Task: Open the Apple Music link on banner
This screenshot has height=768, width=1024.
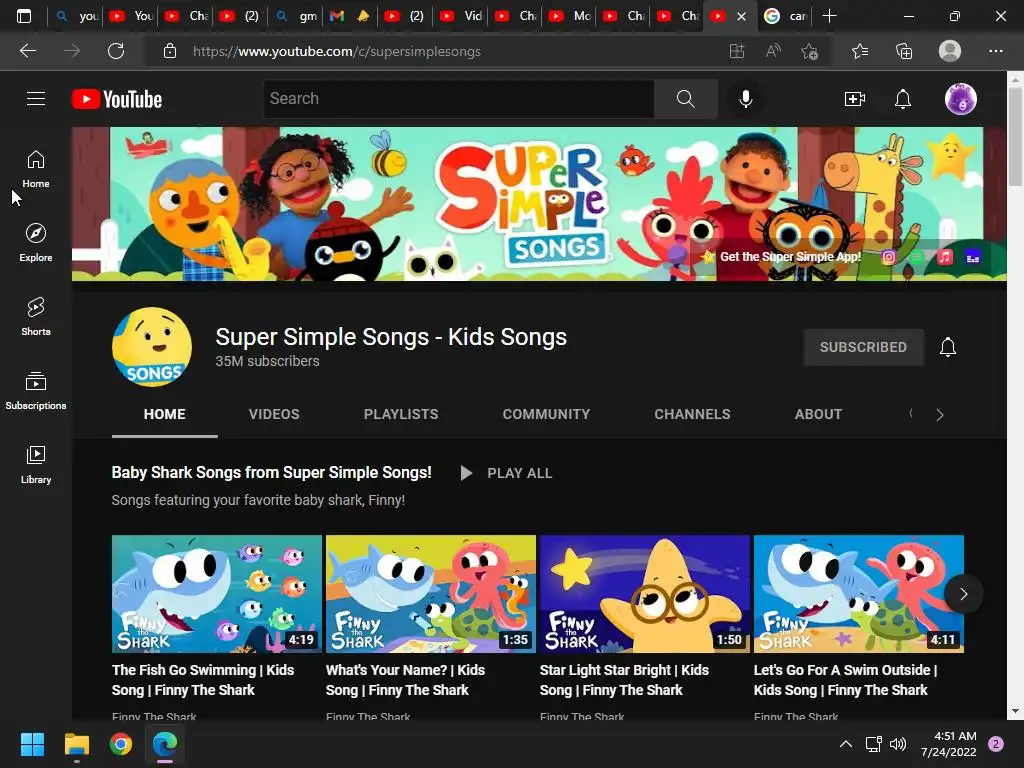Action: tap(945, 257)
